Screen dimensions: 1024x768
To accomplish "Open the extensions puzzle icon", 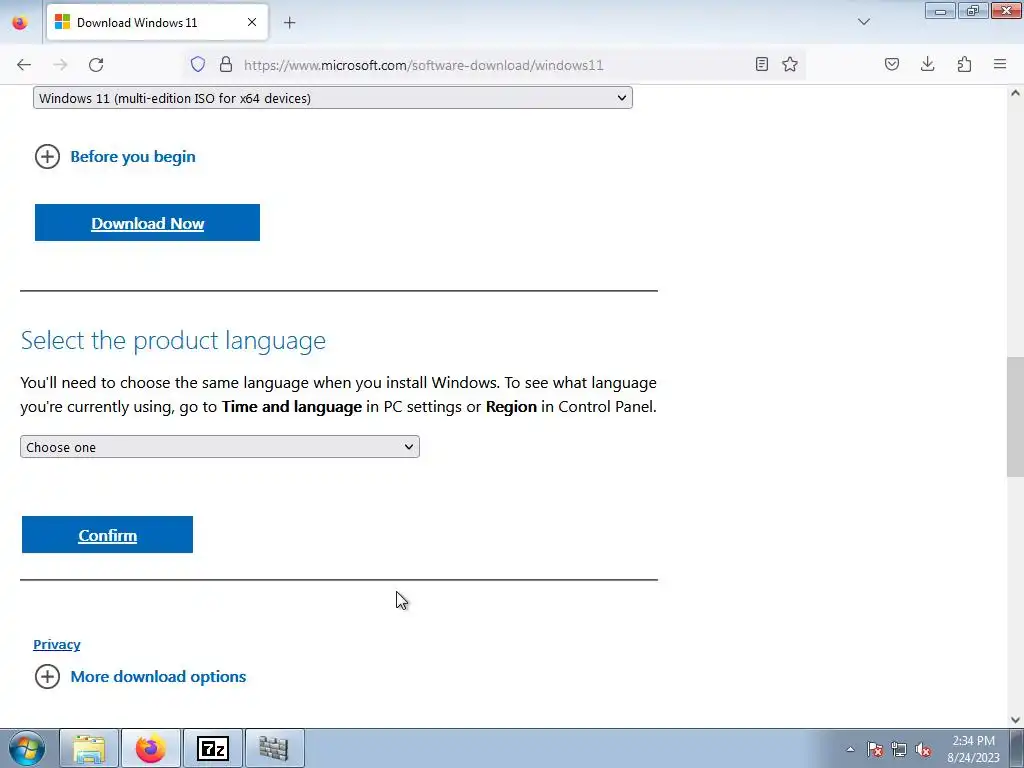I will (x=965, y=64).
